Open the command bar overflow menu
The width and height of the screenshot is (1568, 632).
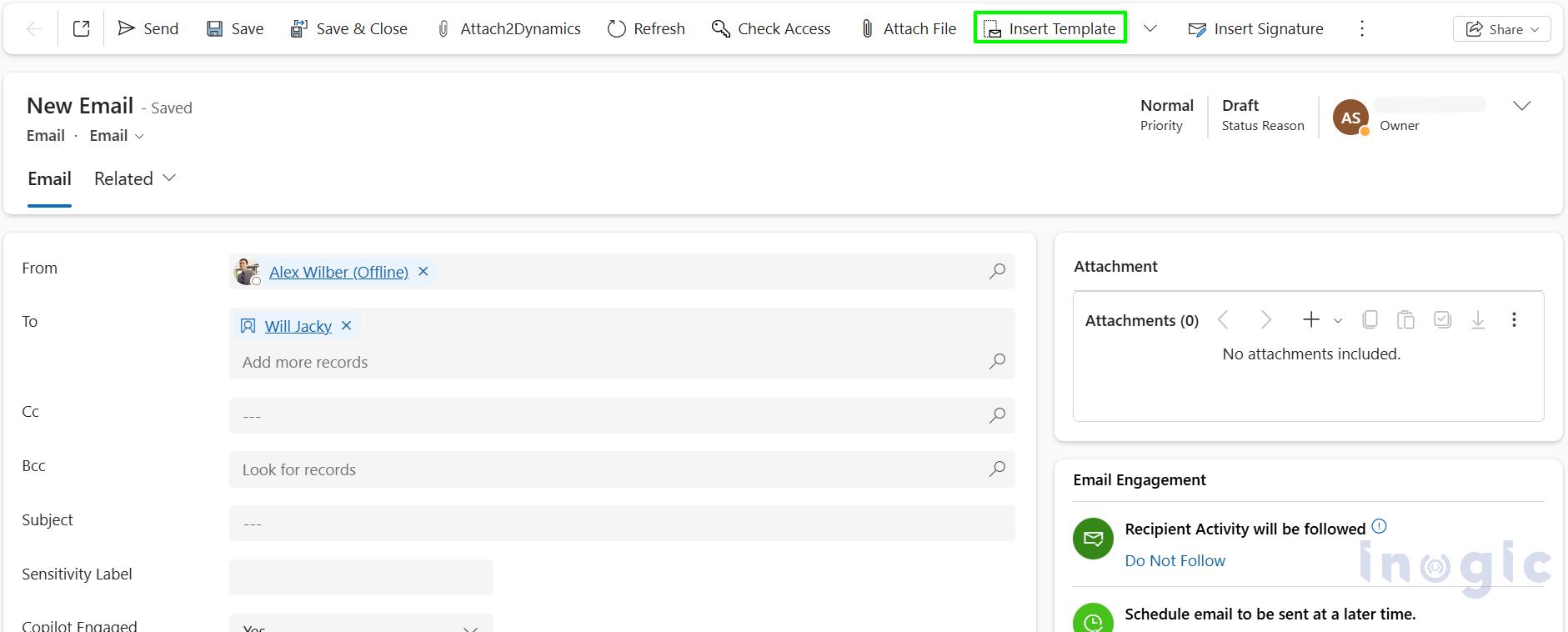pyautogui.click(x=1362, y=29)
